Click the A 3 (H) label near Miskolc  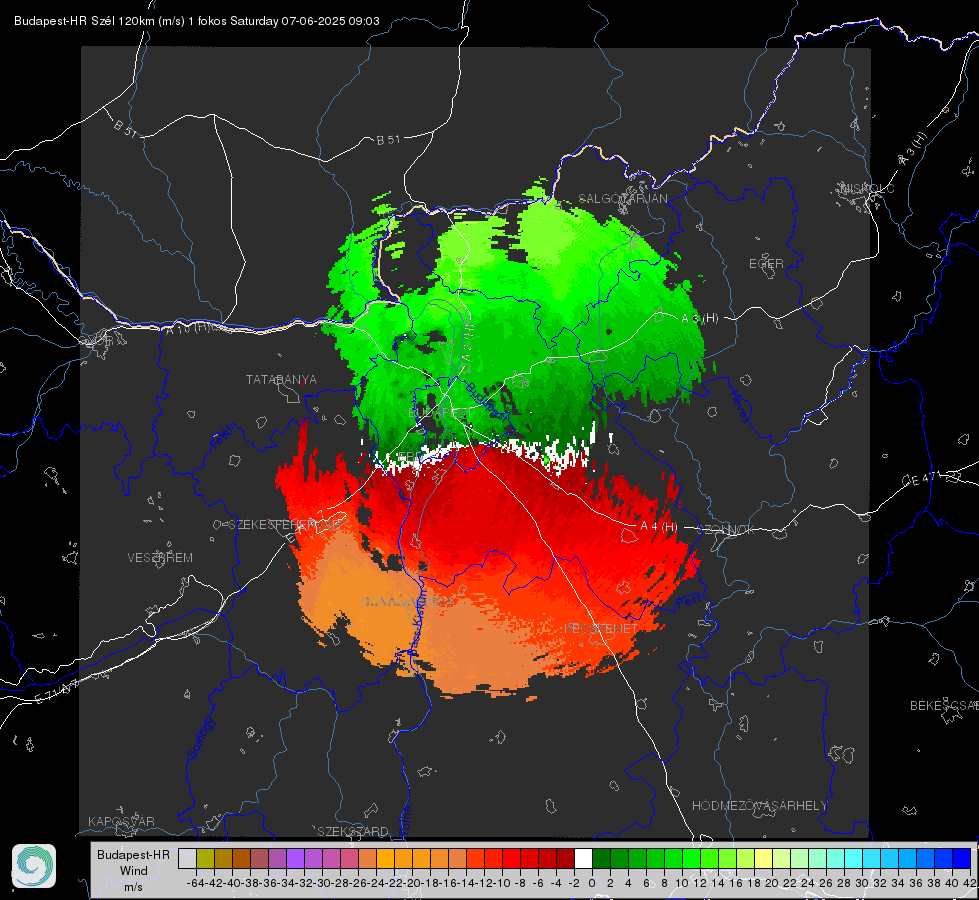click(x=913, y=149)
